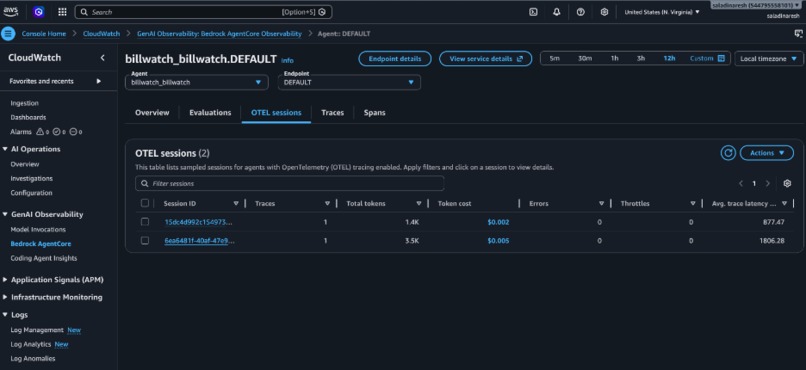Switch to the Overview tab

[152, 113]
